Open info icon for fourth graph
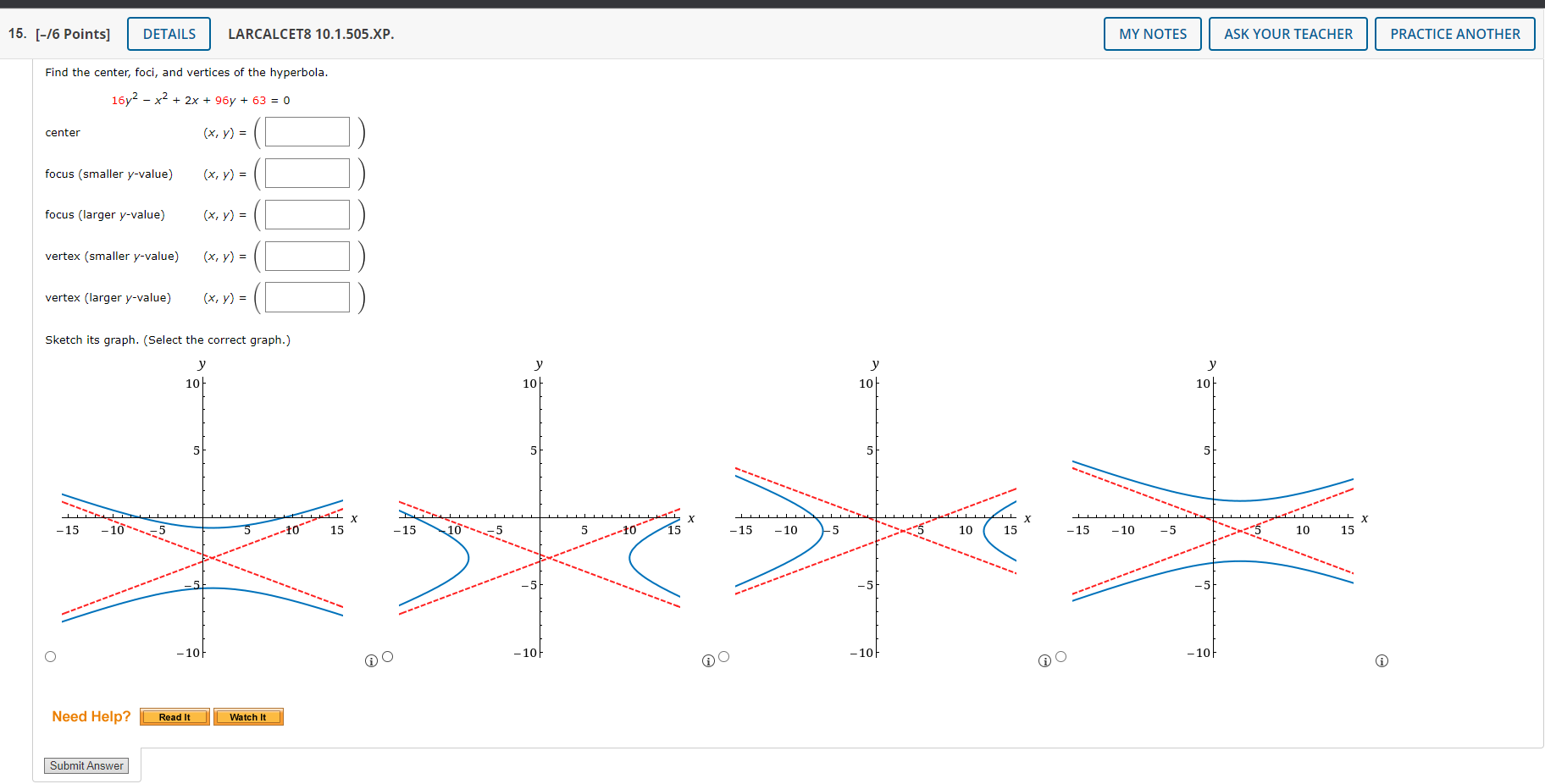 (x=1382, y=661)
